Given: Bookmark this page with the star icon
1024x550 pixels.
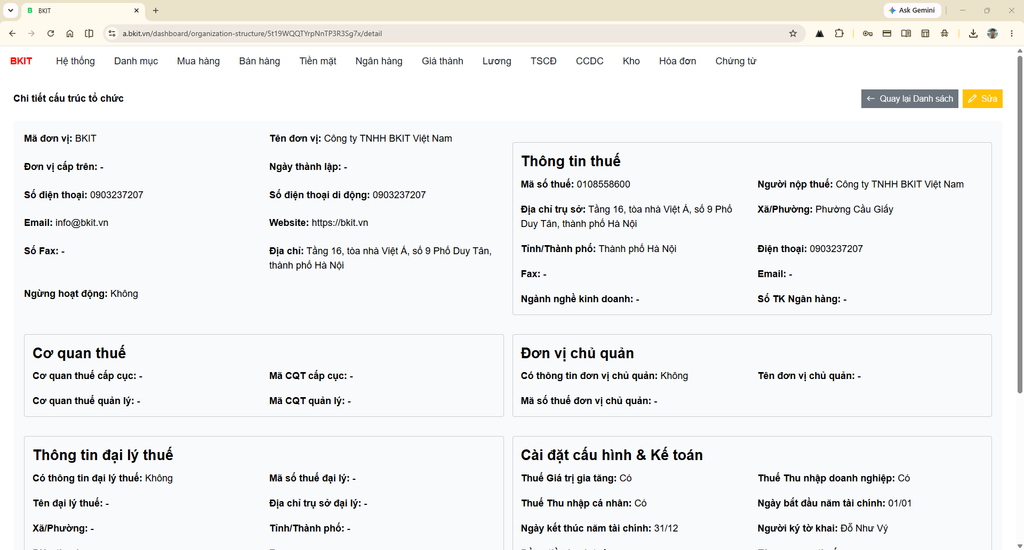Looking at the screenshot, I should click(x=793, y=33).
